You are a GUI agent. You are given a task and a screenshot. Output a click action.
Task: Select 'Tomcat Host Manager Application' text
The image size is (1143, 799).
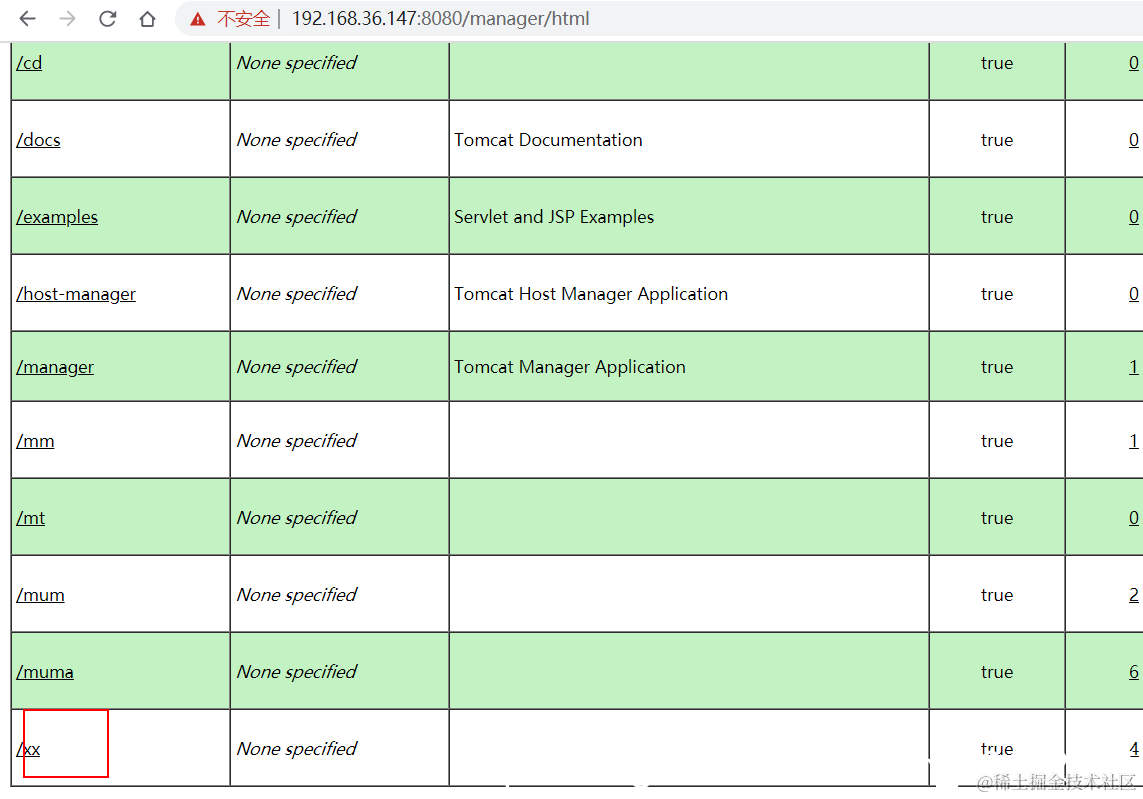pyautogui.click(x=591, y=294)
